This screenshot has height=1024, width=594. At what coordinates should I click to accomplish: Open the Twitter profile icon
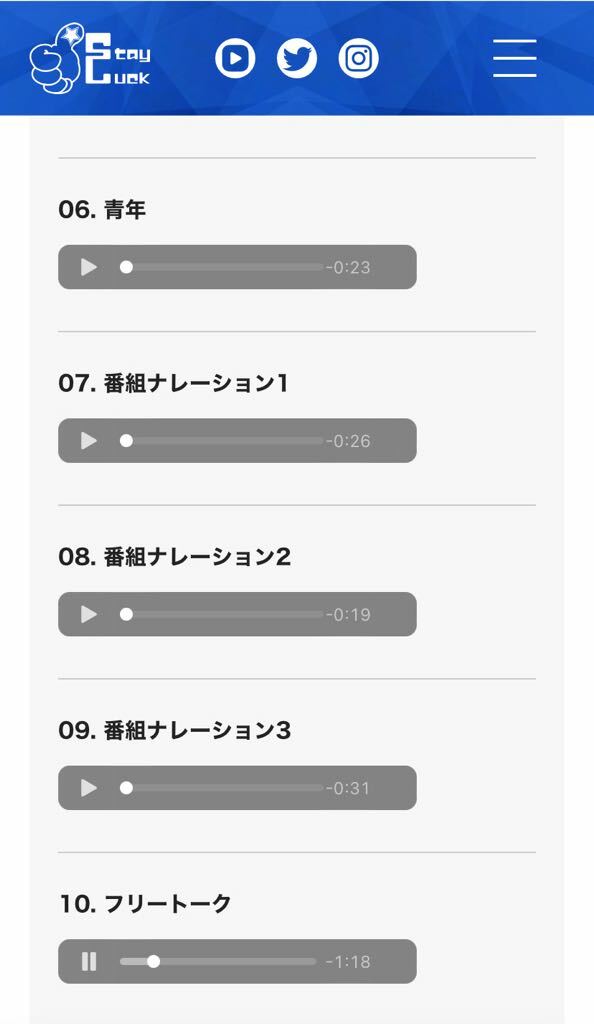pos(297,59)
